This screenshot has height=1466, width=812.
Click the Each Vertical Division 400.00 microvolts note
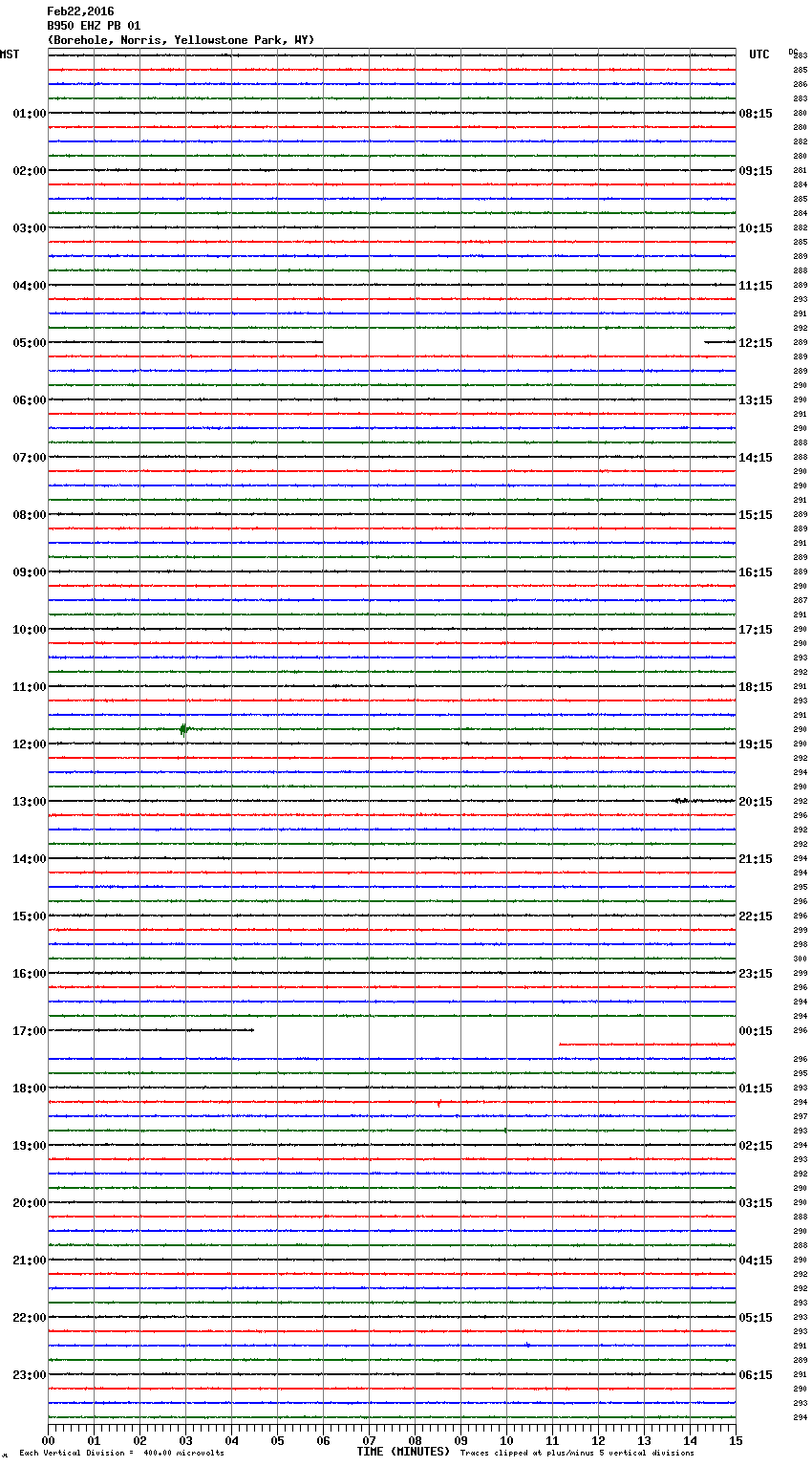pos(121,1454)
